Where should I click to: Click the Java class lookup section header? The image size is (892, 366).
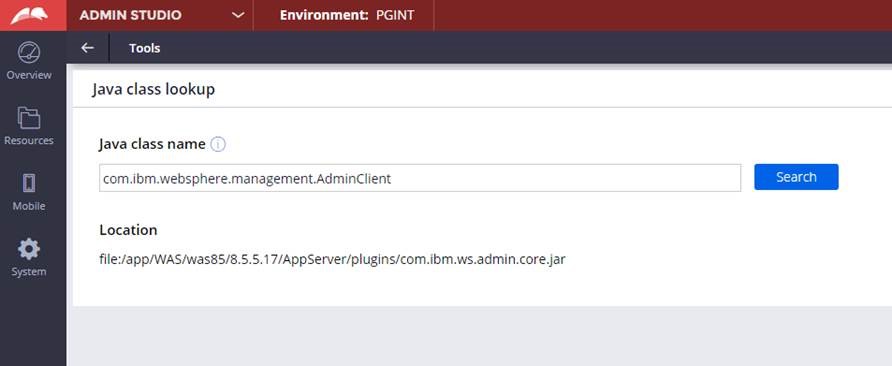pos(154,89)
